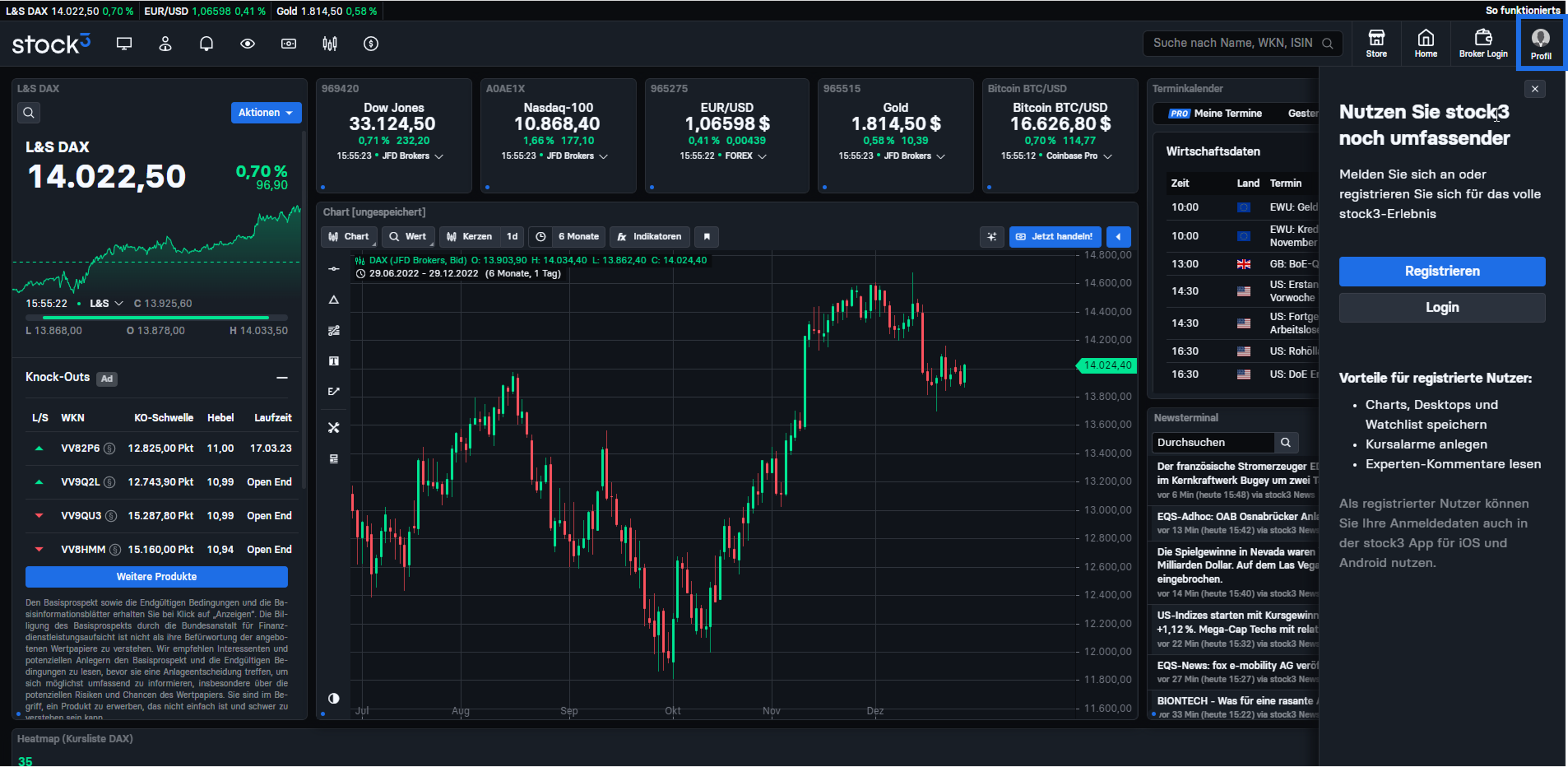Select the Kerzen chart type

(470, 237)
